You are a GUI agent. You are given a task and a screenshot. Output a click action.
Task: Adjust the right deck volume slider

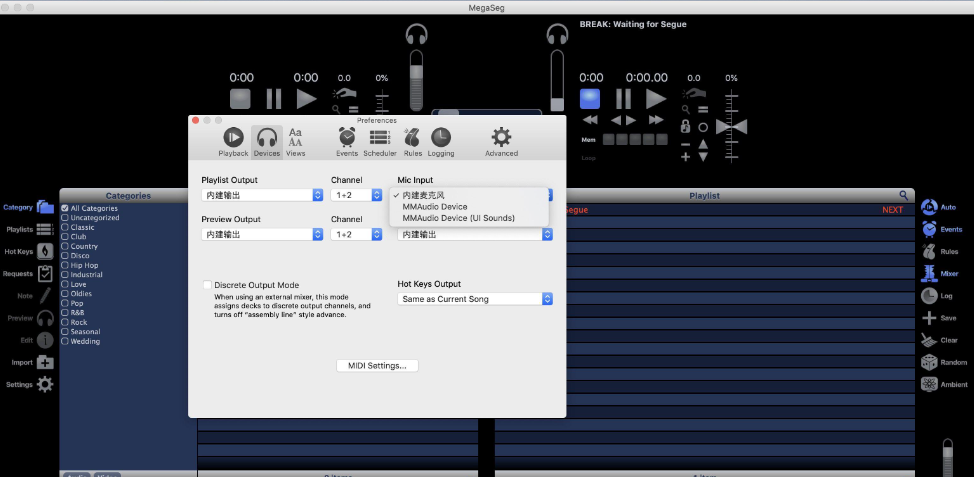[x=557, y=80]
